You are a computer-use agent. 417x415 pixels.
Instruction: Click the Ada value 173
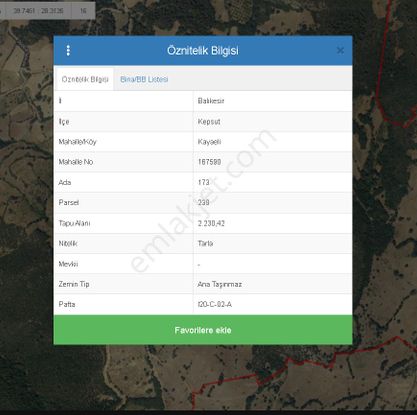203,182
